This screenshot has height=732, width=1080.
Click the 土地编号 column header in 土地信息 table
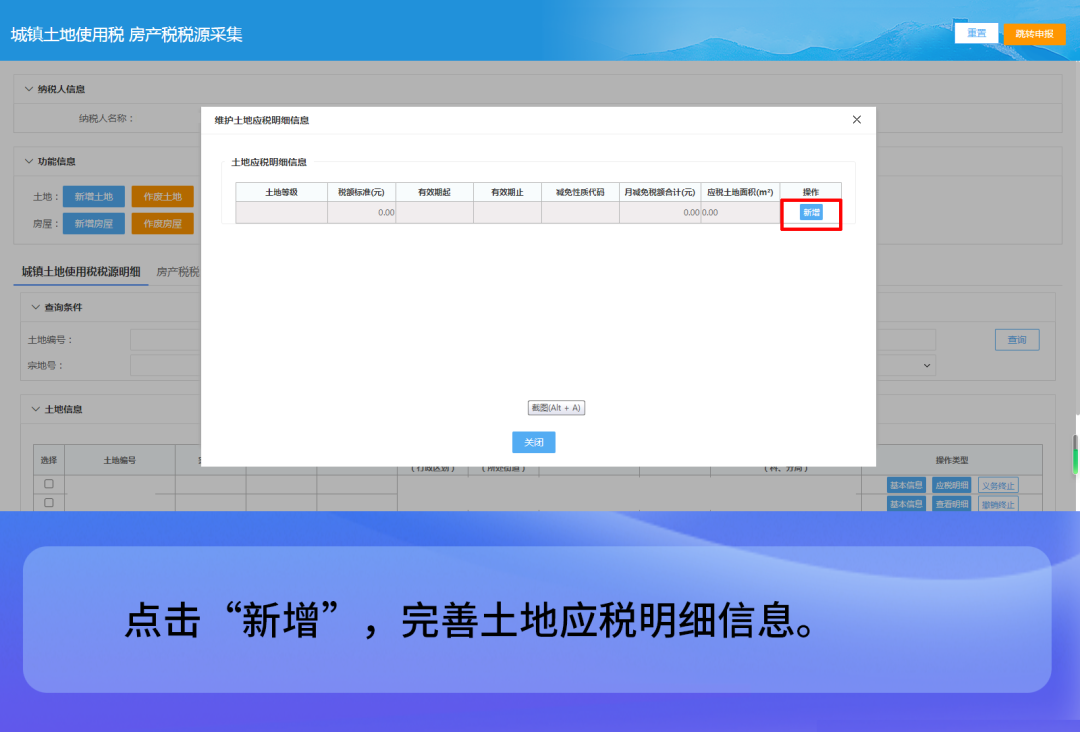(119, 460)
